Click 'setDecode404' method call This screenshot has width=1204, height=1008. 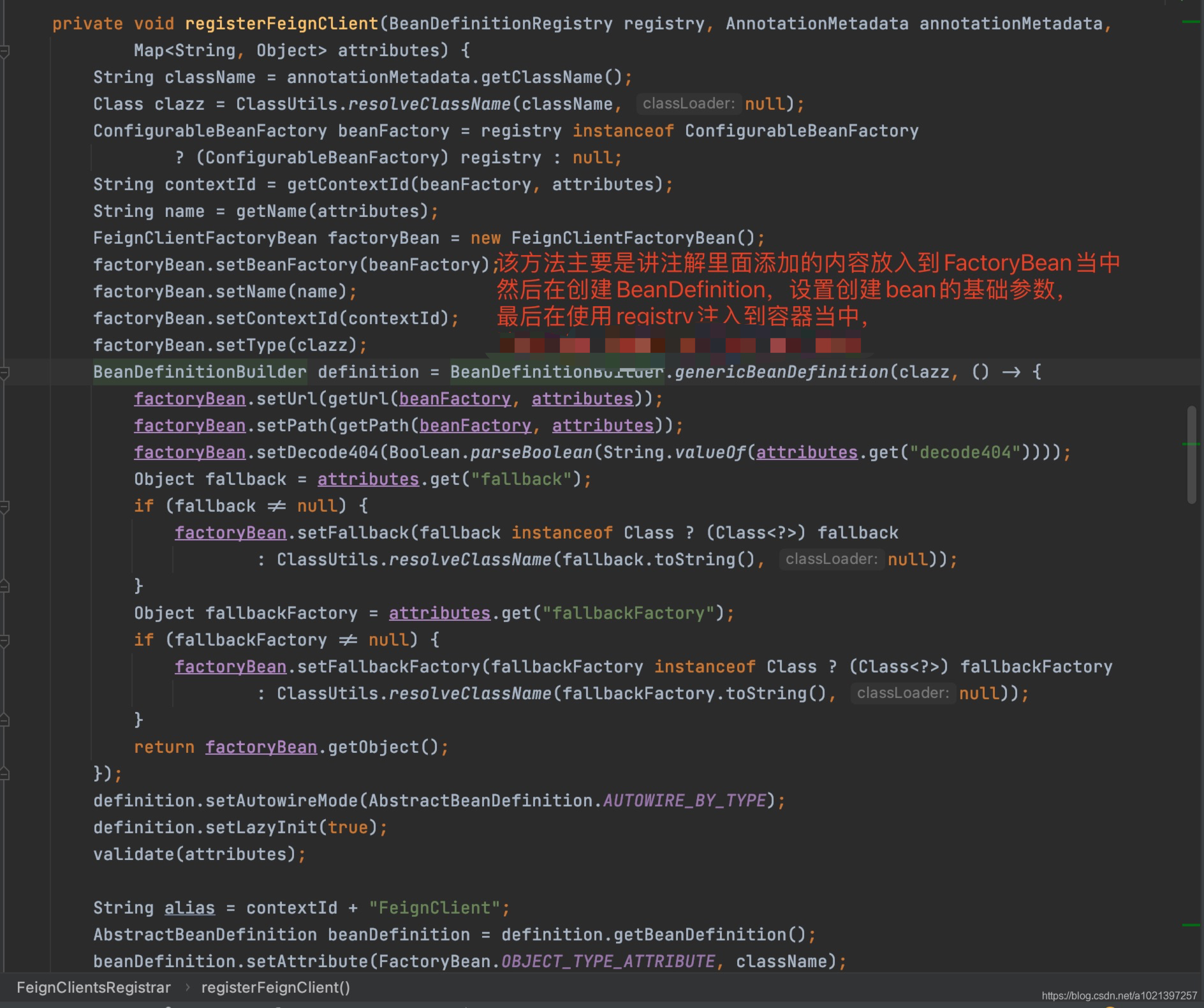coord(318,452)
